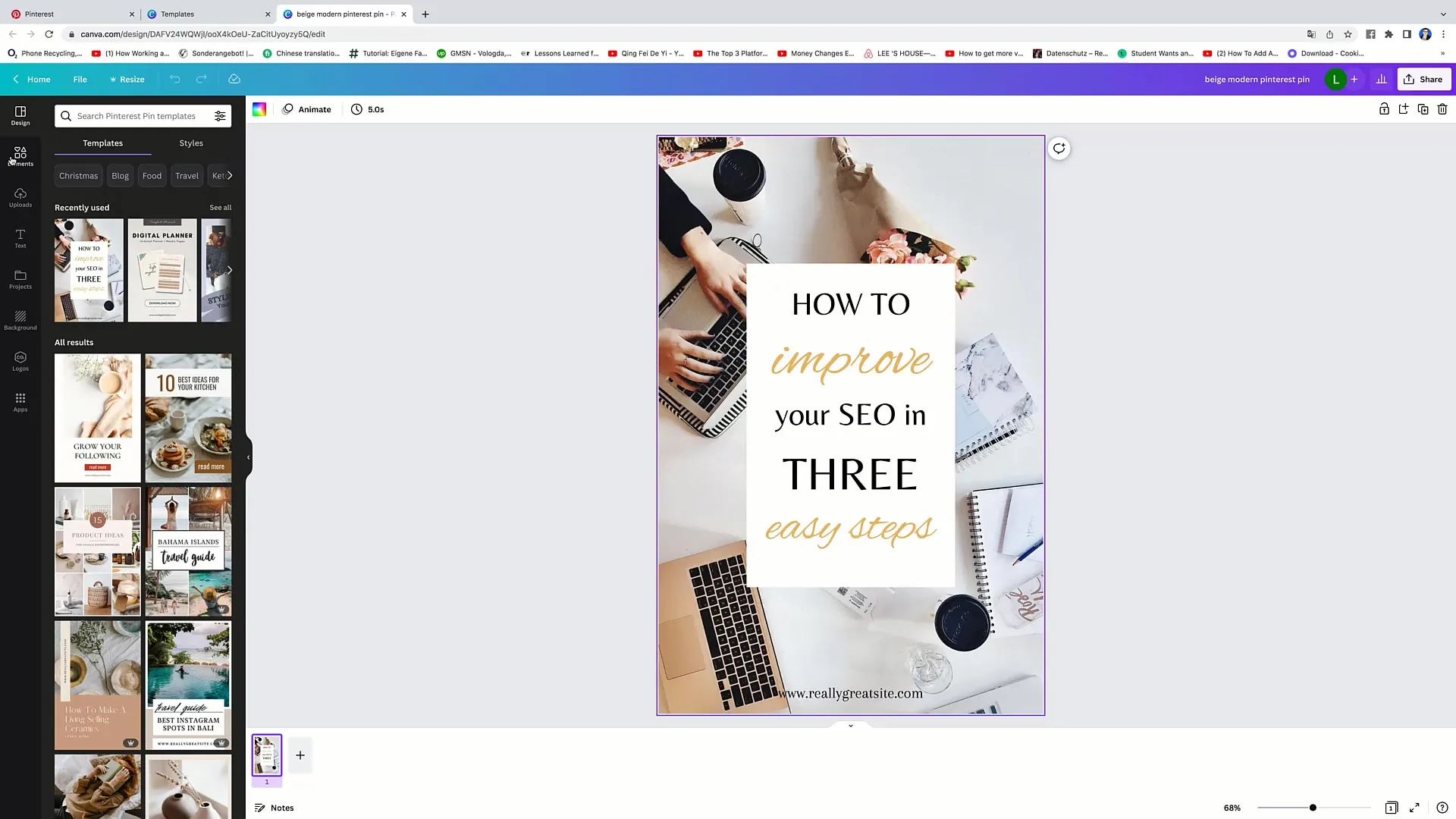
Task: Click See all recently used templates
Action: 221,207
